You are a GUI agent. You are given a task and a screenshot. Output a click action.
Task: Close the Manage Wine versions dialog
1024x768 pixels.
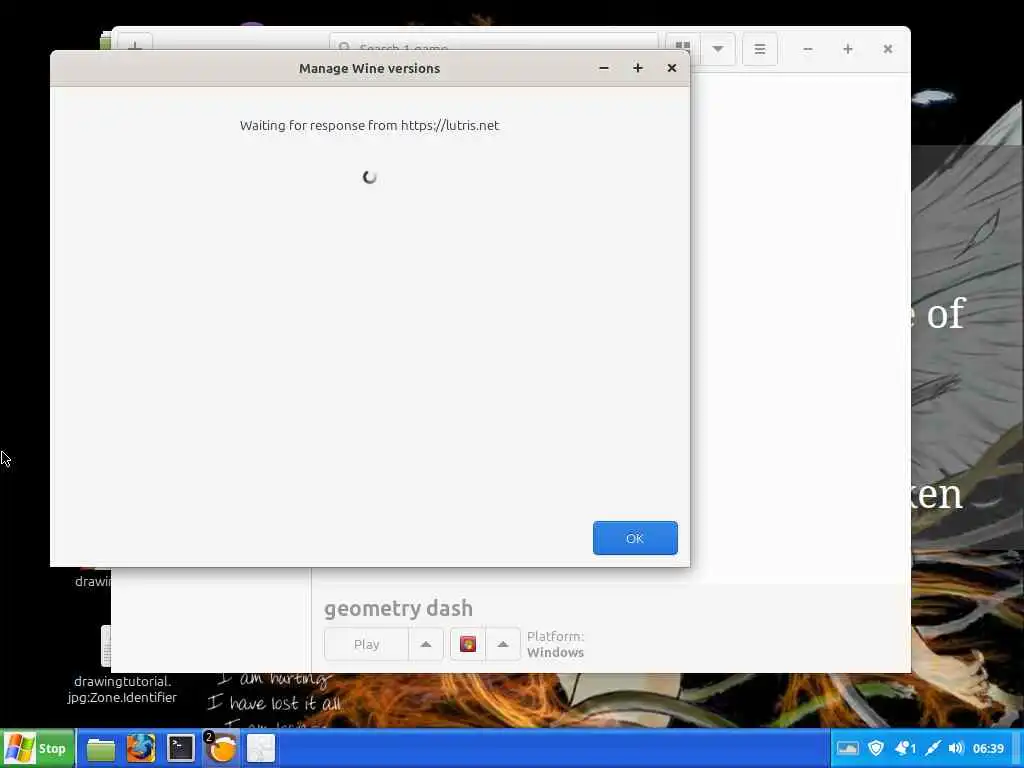tap(671, 68)
